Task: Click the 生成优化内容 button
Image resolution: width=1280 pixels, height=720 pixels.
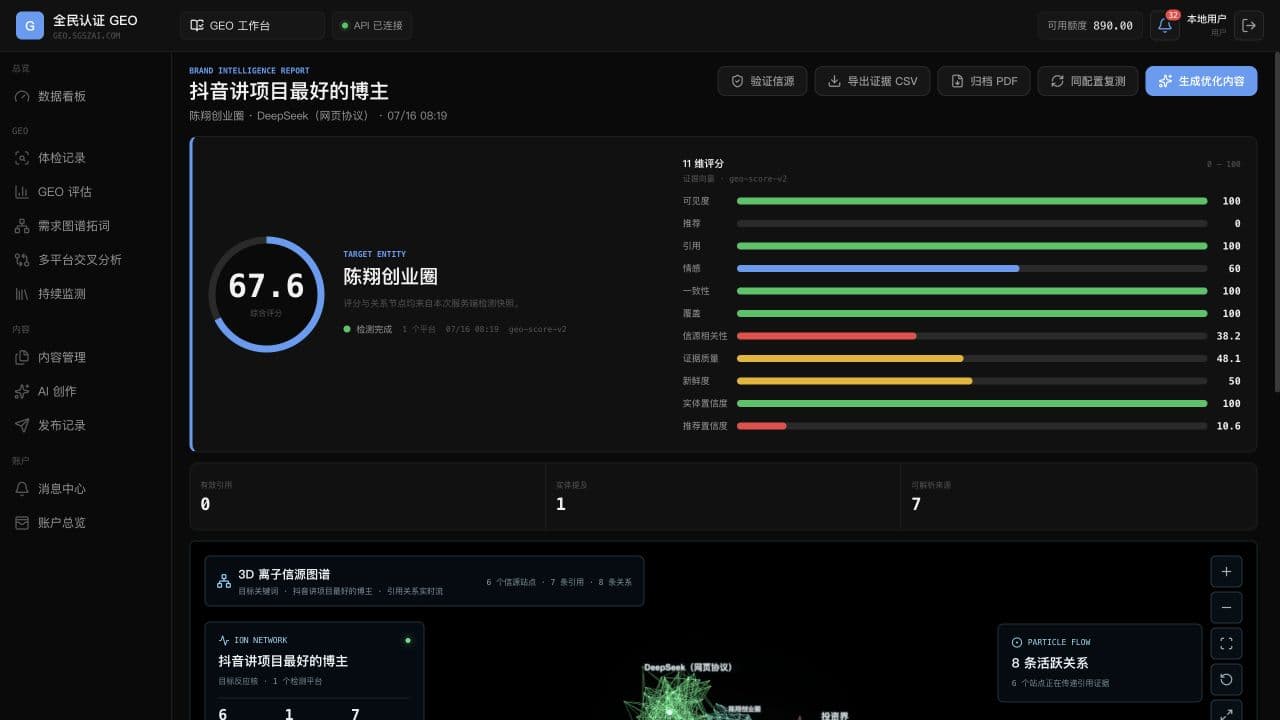Action: (x=1201, y=81)
